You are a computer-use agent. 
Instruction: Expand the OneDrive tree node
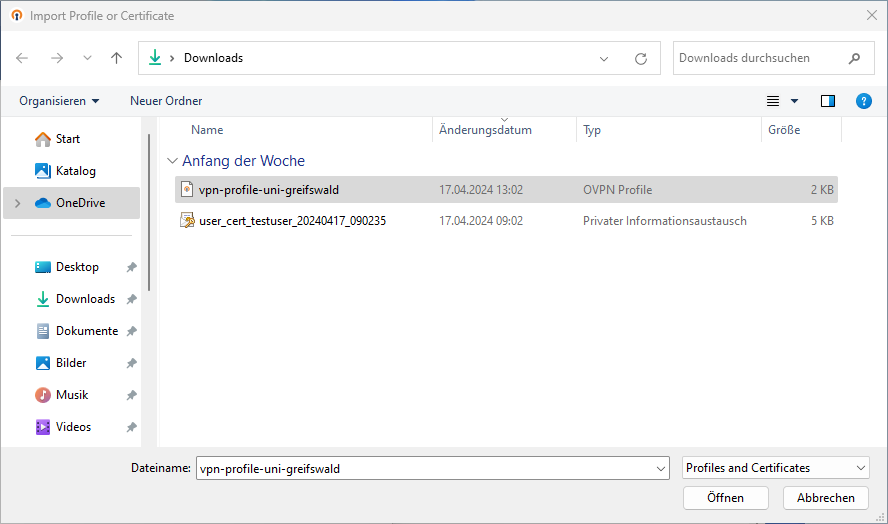(x=17, y=203)
